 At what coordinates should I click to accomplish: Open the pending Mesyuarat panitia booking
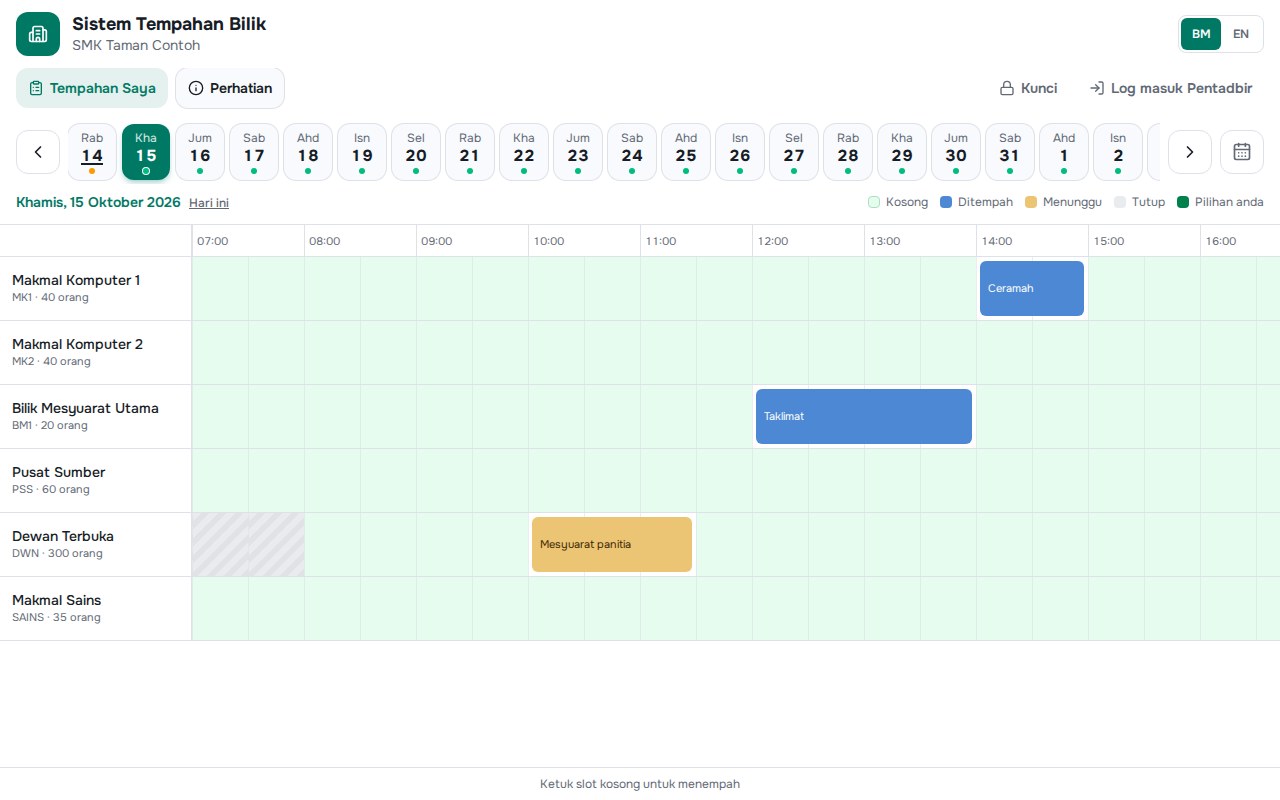pyautogui.click(x=612, y=544)
